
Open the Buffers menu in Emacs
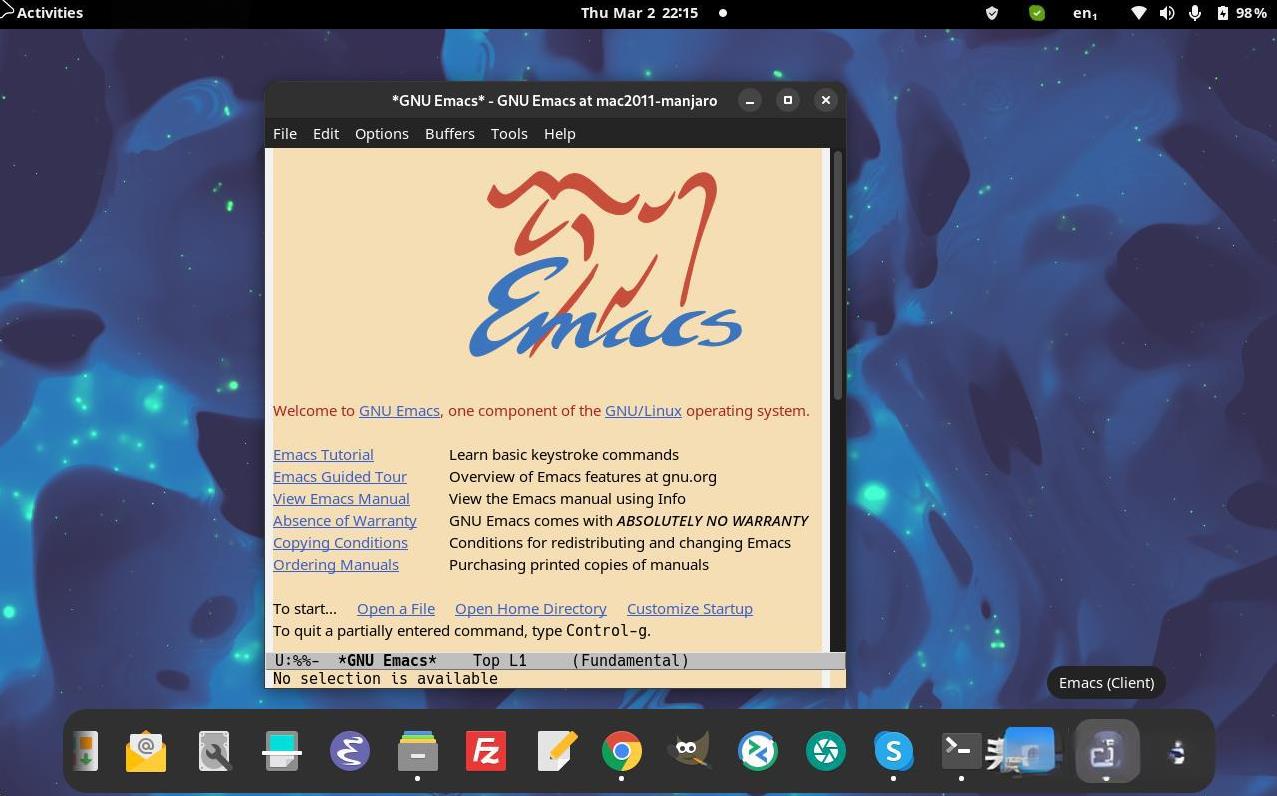pos(450,133)
